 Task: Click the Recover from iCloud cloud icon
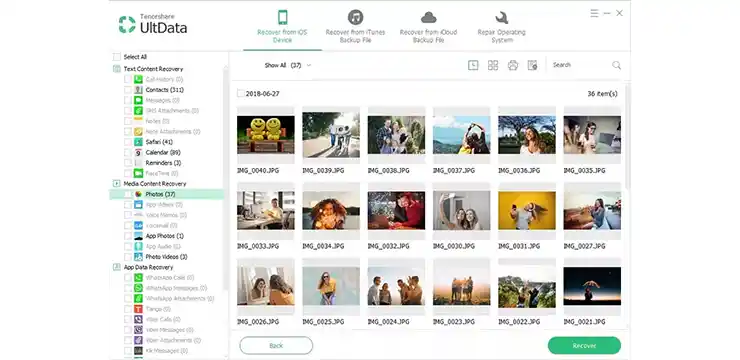[x=429, y=18]
